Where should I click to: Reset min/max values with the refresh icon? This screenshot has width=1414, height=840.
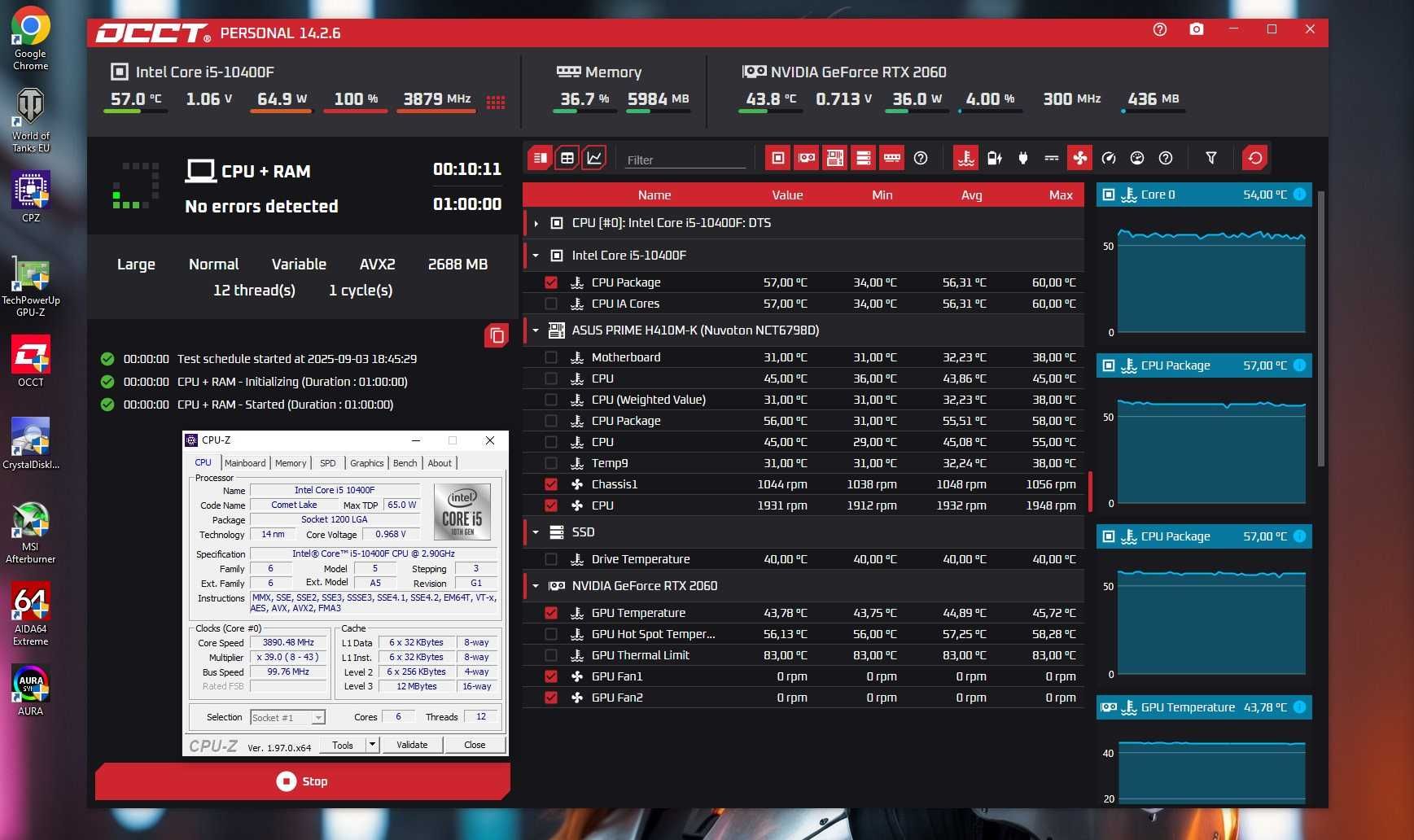1255,158
